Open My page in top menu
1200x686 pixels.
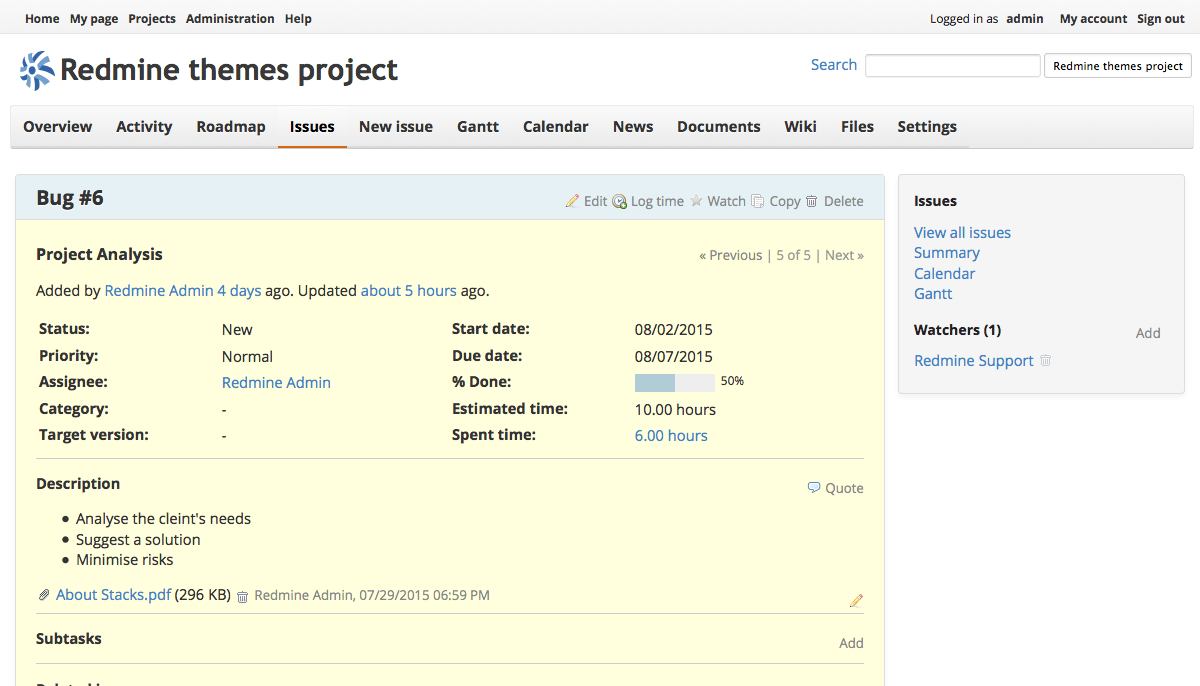94,19
